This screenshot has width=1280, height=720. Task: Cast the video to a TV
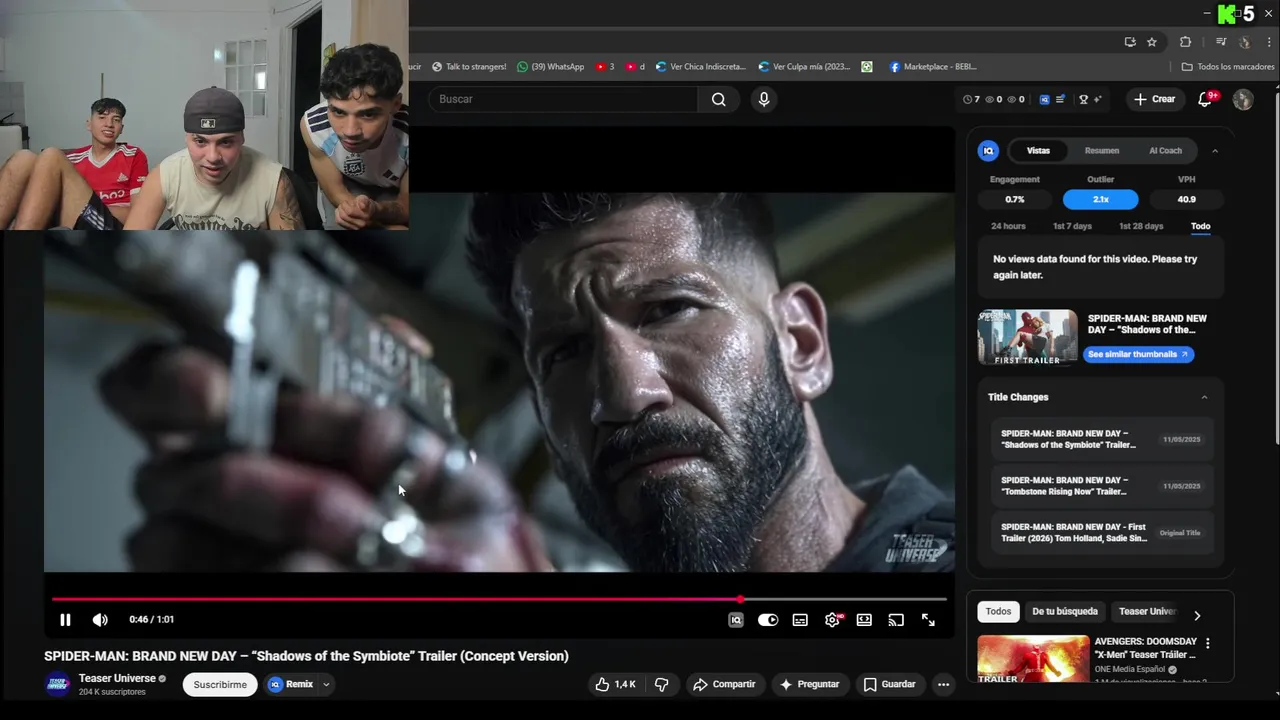[x=896, y=620]
